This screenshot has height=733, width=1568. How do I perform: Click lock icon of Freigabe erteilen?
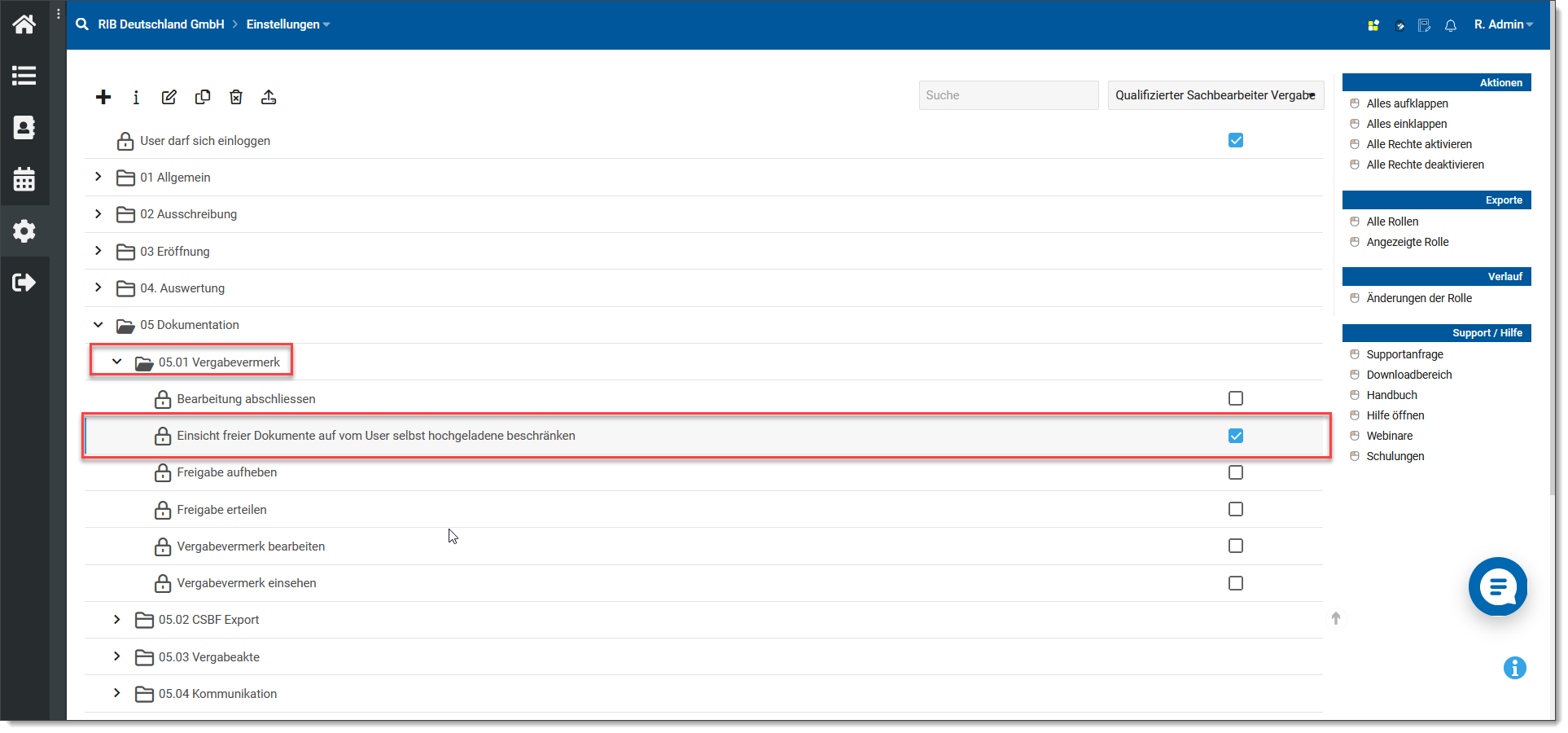(x=163, y=510)
